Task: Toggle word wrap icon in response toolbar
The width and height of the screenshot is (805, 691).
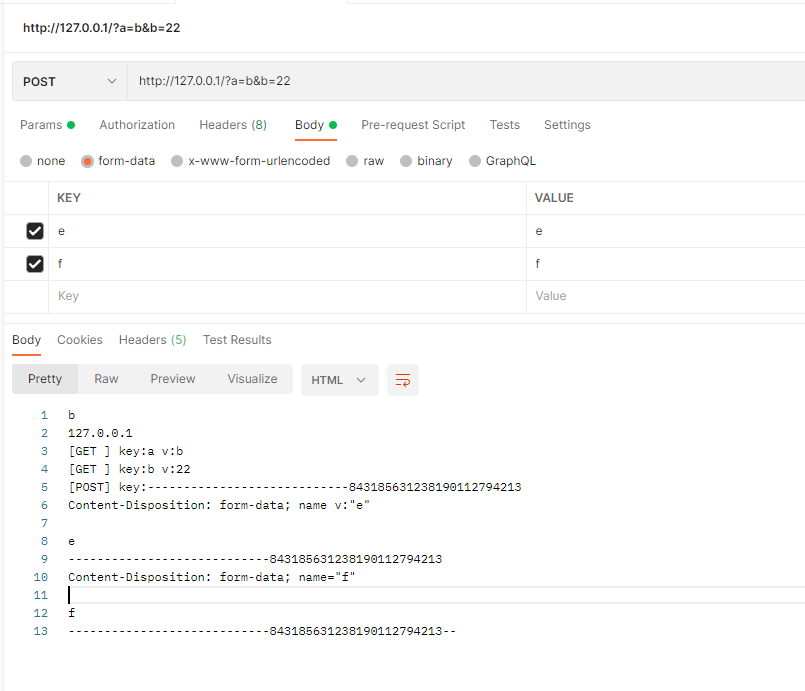Action: 402,380
